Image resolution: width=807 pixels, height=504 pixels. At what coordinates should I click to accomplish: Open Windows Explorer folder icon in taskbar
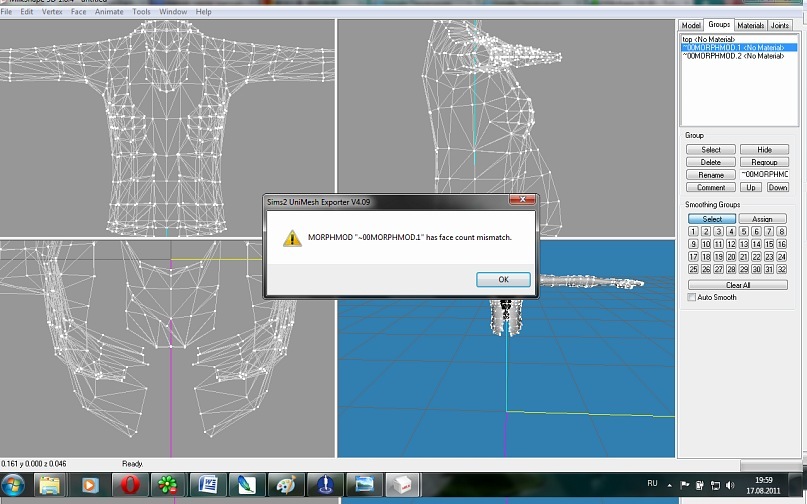pyautogui.click(x=51, y=485)
